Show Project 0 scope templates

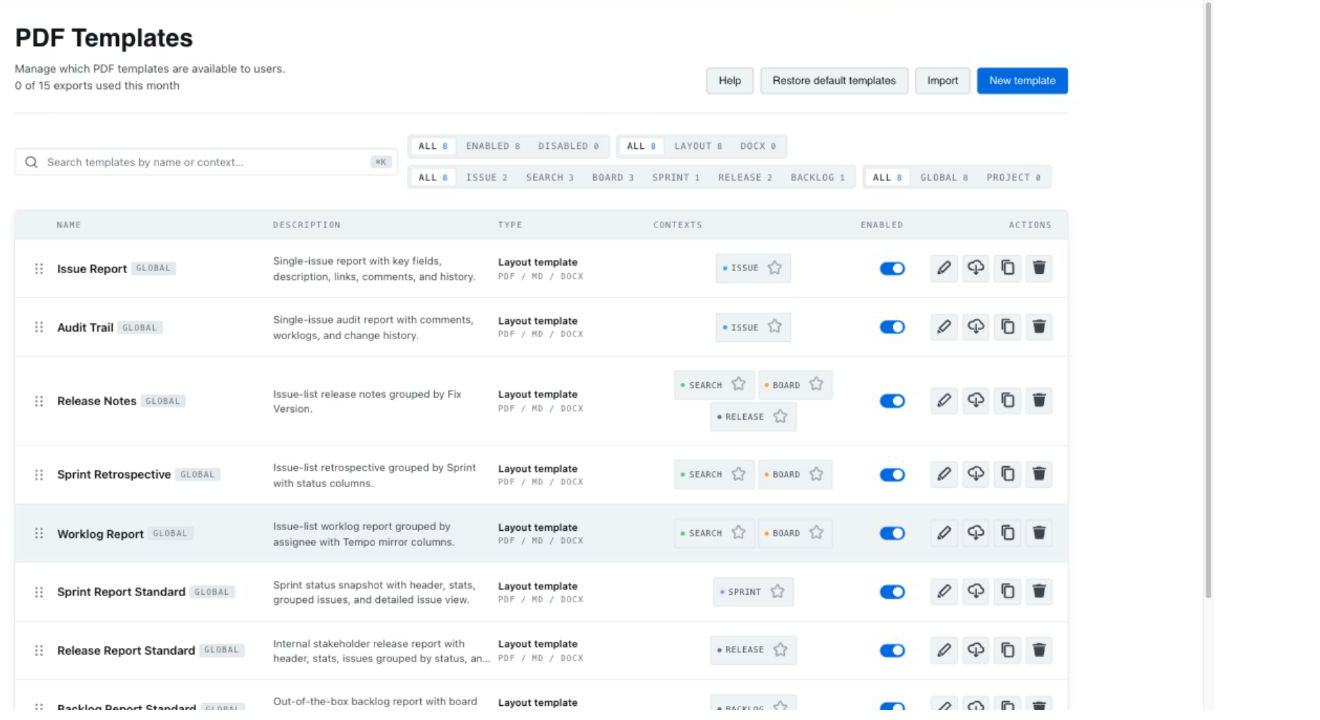pos(1013,177)
